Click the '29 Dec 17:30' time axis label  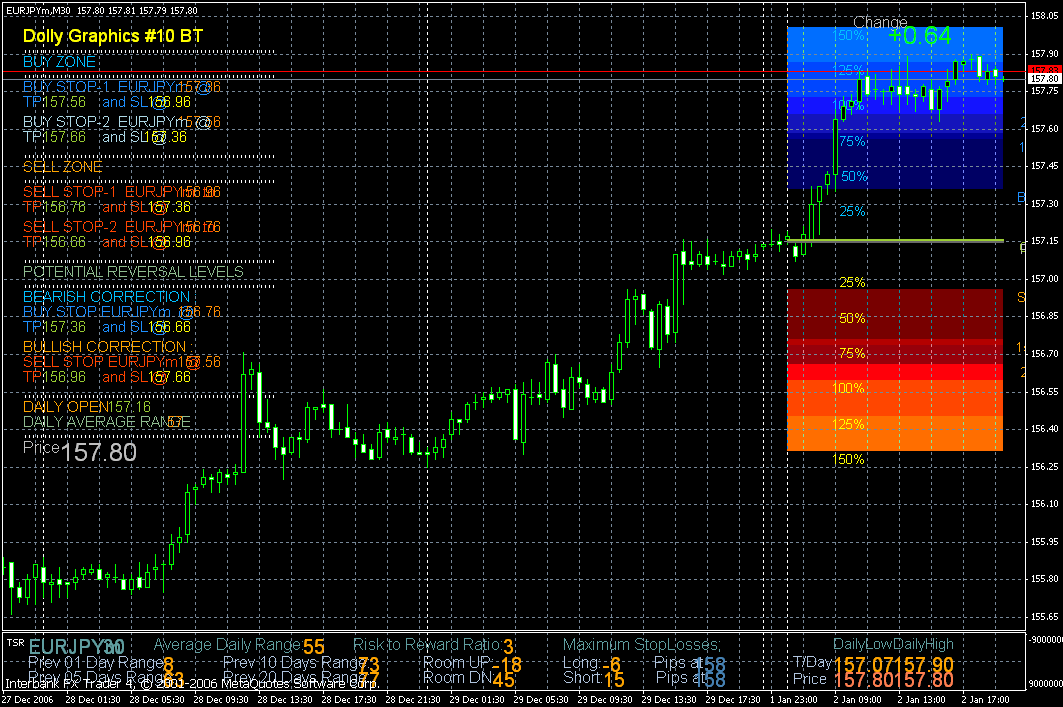click(733, 700)
